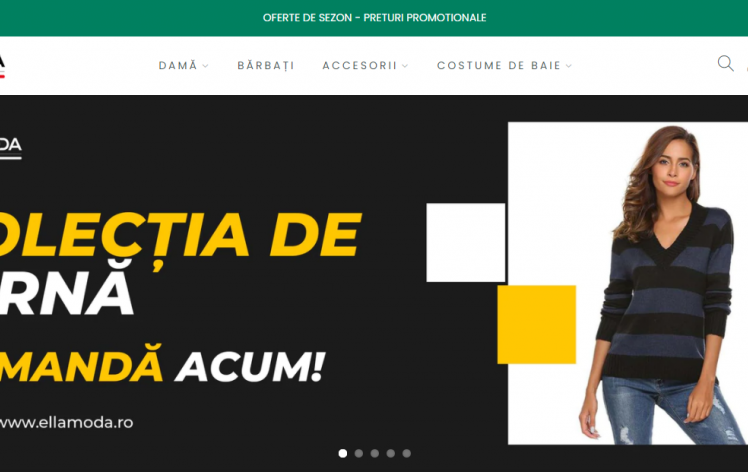Select the first carousel dot
Viewport: 748px width, 472px height.
[x=343, y=453]
